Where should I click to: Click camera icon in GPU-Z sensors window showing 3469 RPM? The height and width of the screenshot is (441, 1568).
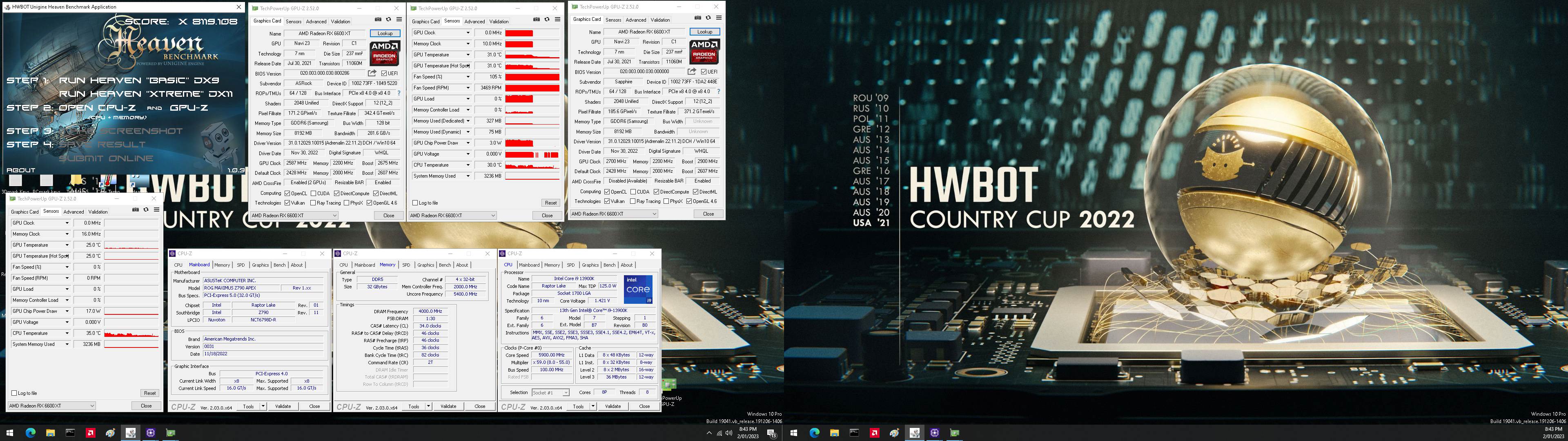pyautogui.click(x=536, y=20)
